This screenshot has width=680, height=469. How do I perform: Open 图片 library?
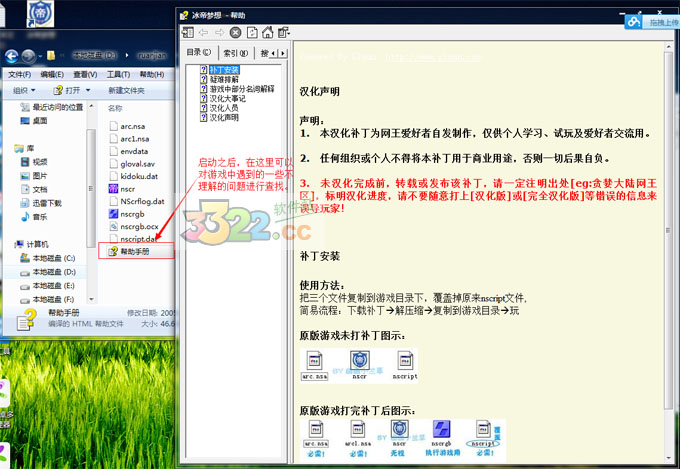pyautogui.click(x=34, y=176)
